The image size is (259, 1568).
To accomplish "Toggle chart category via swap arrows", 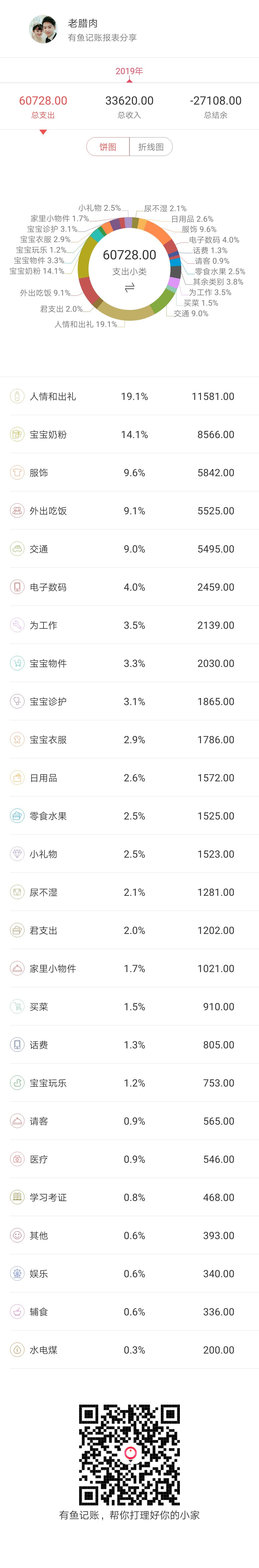I will pyautogui.click(x=129, y=287).
